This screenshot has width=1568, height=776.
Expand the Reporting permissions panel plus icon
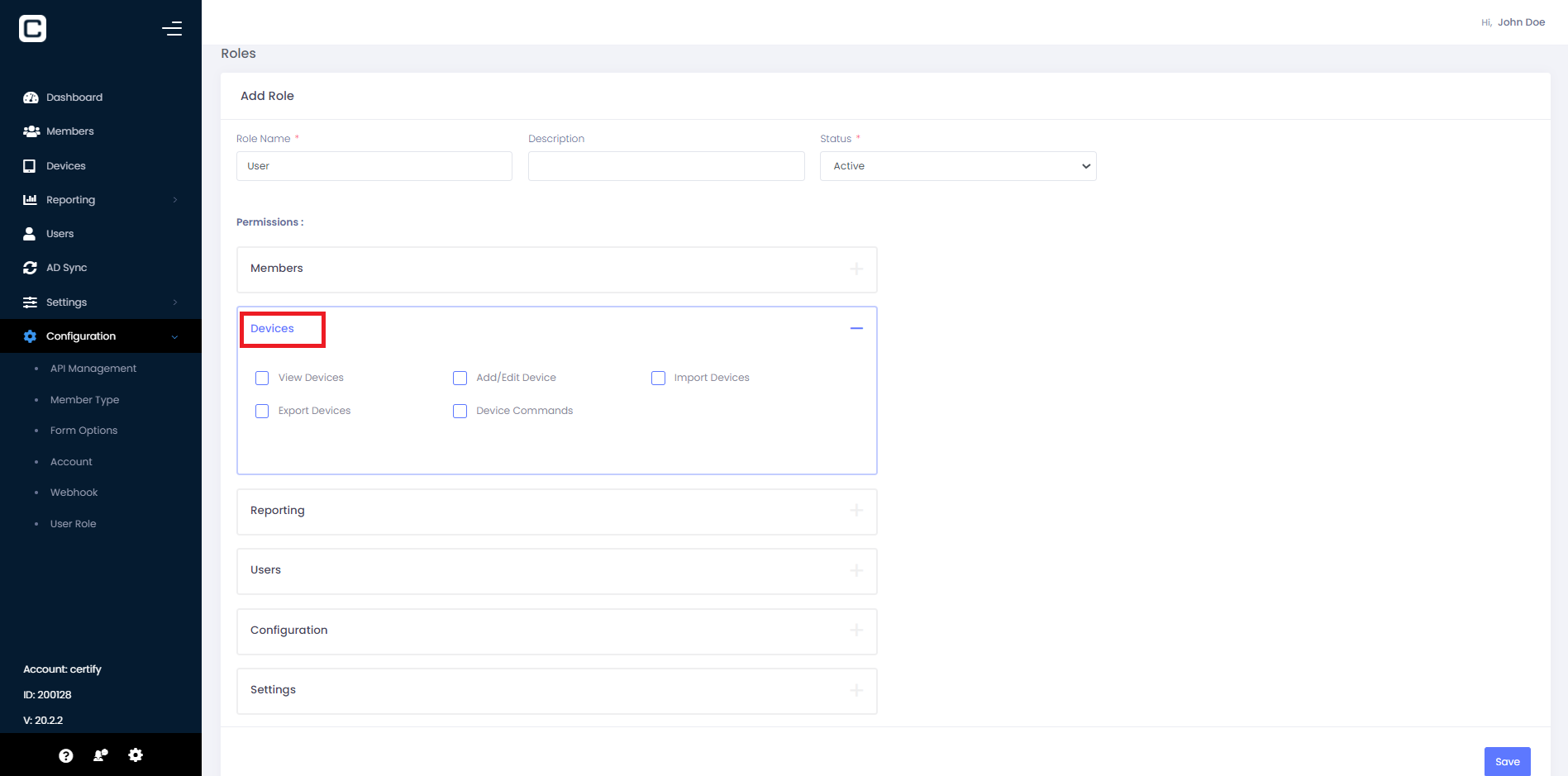click(x=856, y=511)
